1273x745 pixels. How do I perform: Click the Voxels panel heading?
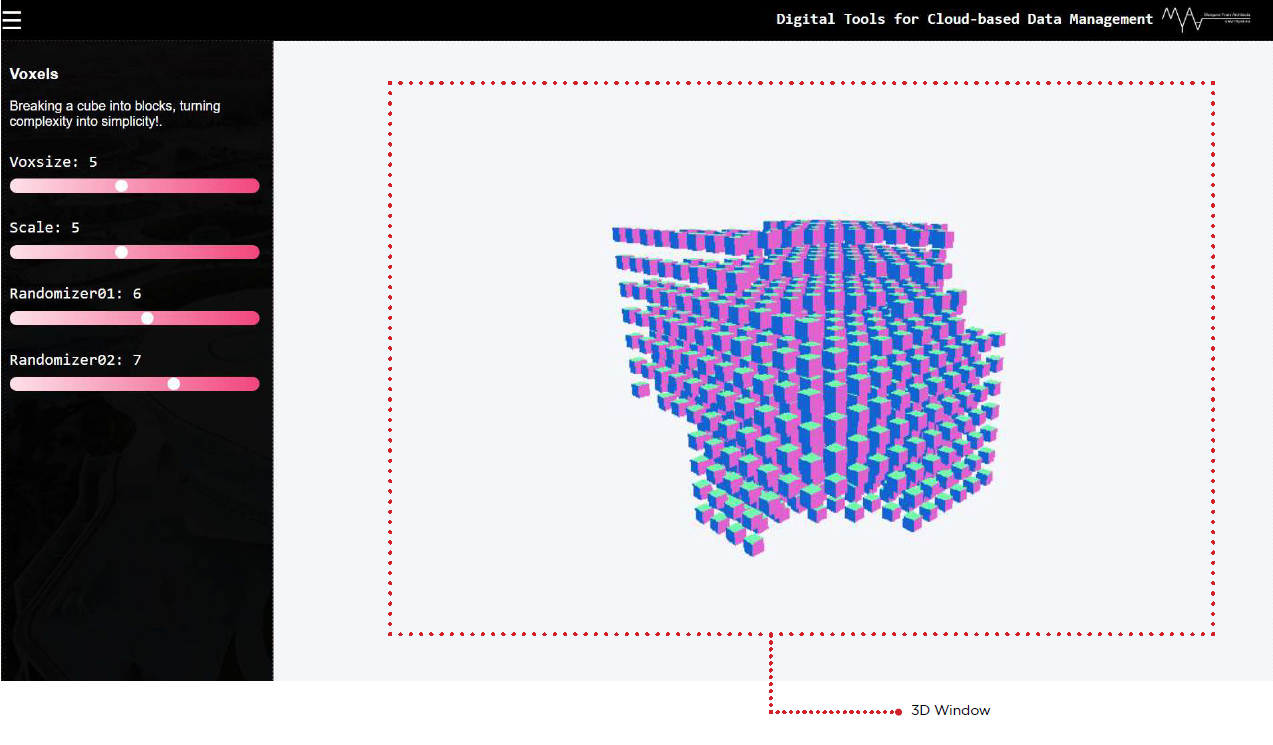click(34, 74)
